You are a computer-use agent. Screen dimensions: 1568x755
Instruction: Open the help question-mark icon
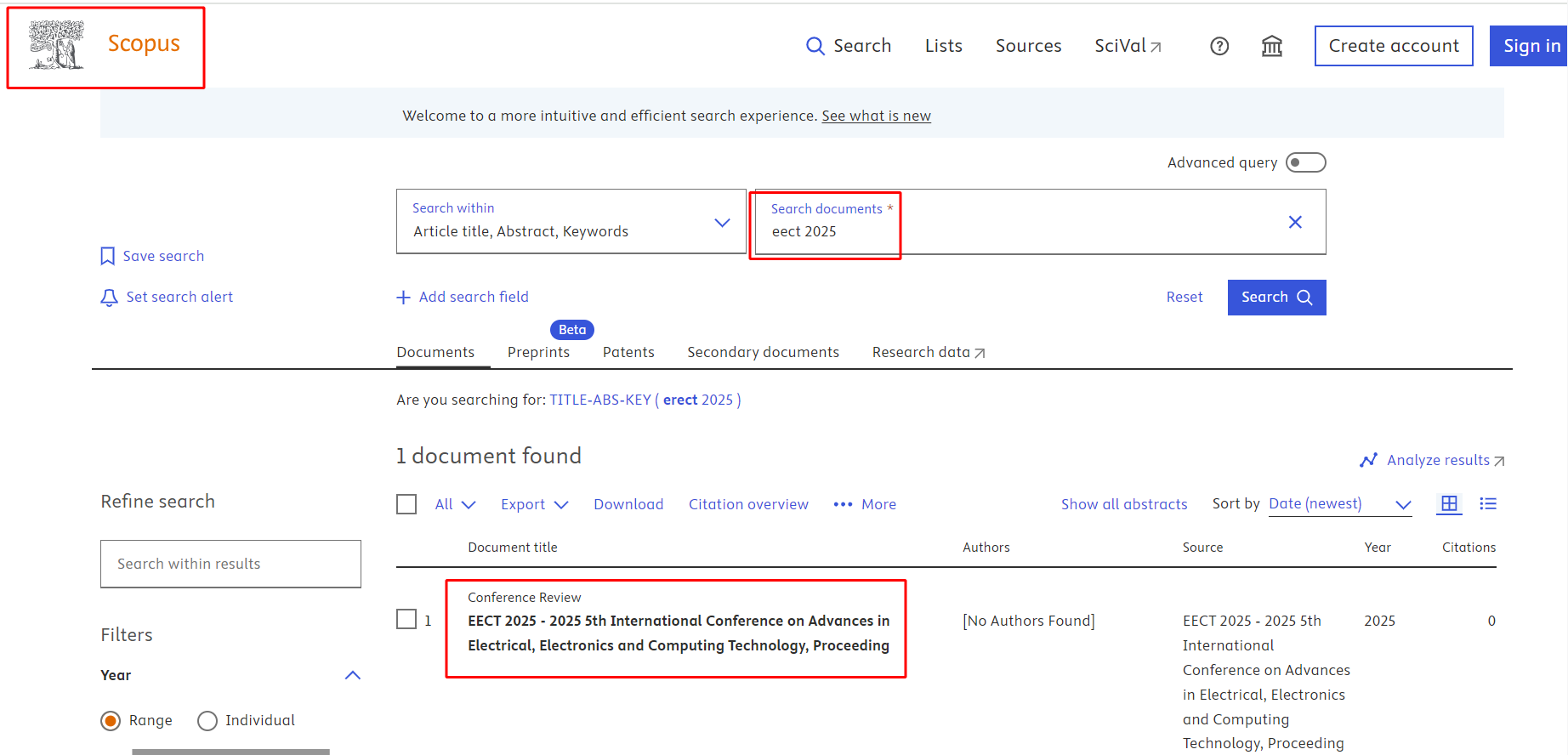pos(1219,46)
